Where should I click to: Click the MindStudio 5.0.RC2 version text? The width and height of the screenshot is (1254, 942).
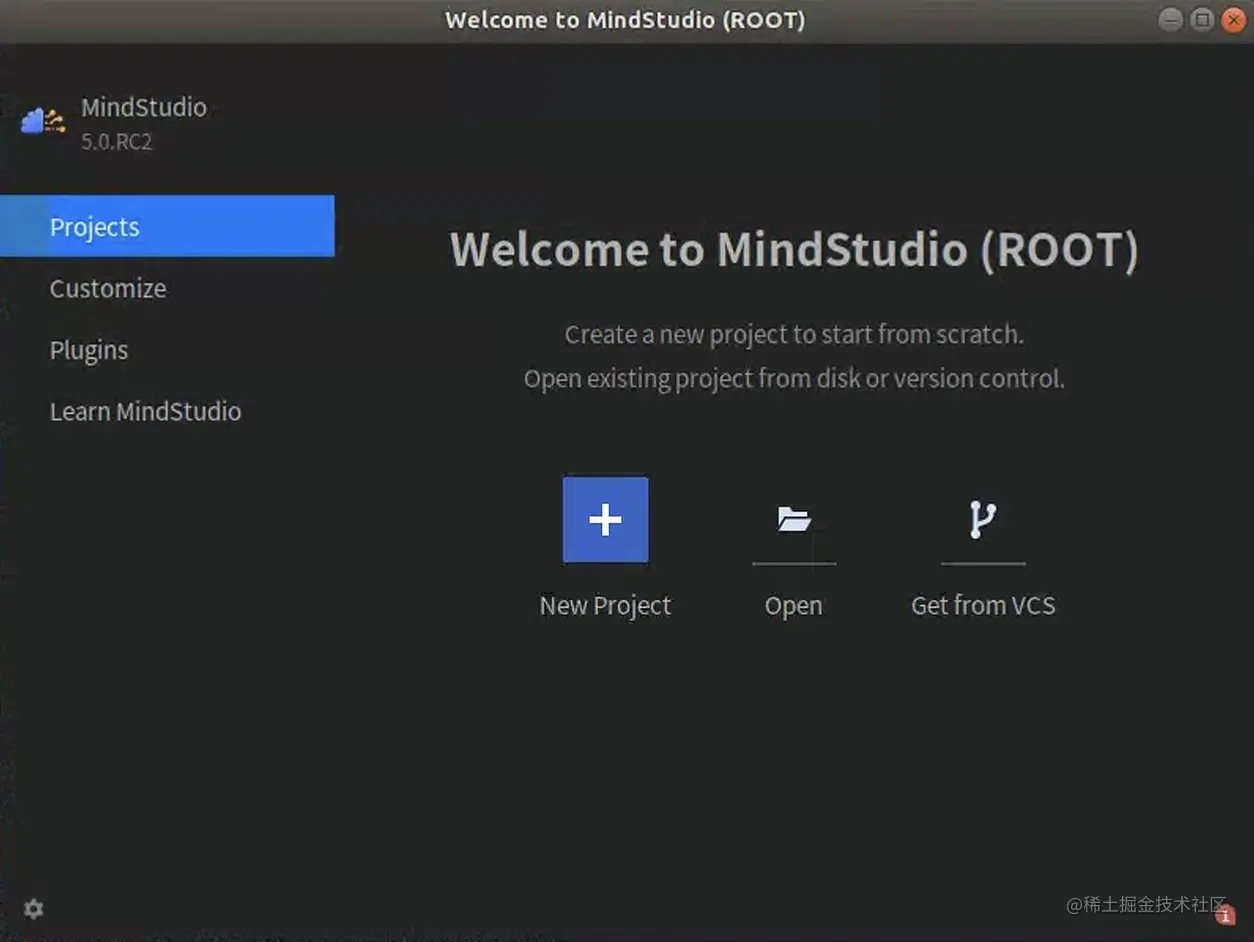point(117,141)
